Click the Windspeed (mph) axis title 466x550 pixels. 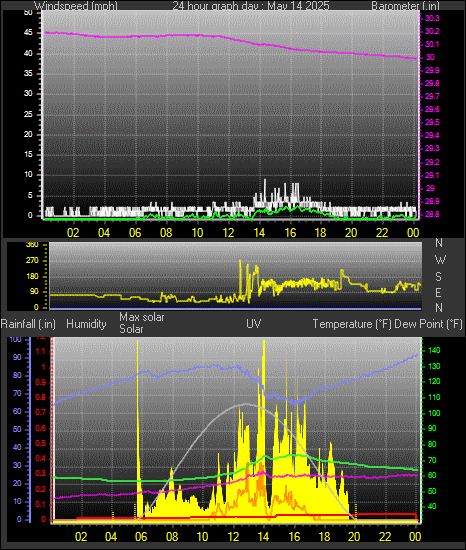(x=76, y=6)
